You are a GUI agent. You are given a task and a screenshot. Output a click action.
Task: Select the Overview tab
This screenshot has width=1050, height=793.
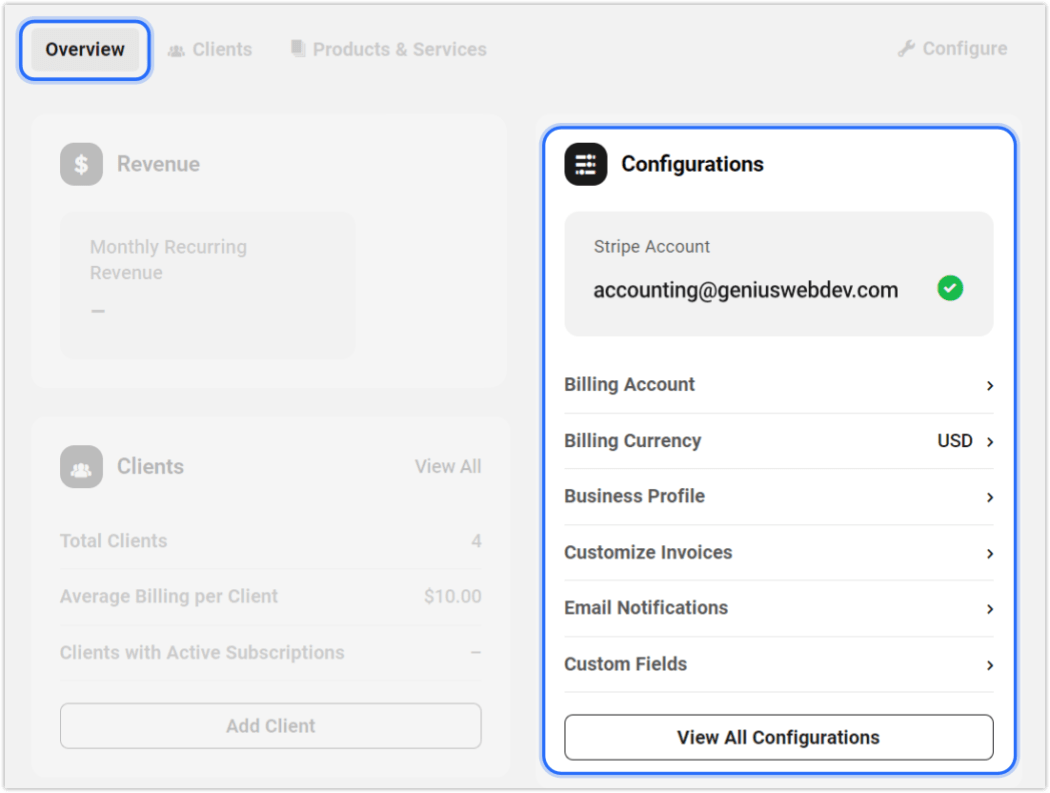pos(84,48)
